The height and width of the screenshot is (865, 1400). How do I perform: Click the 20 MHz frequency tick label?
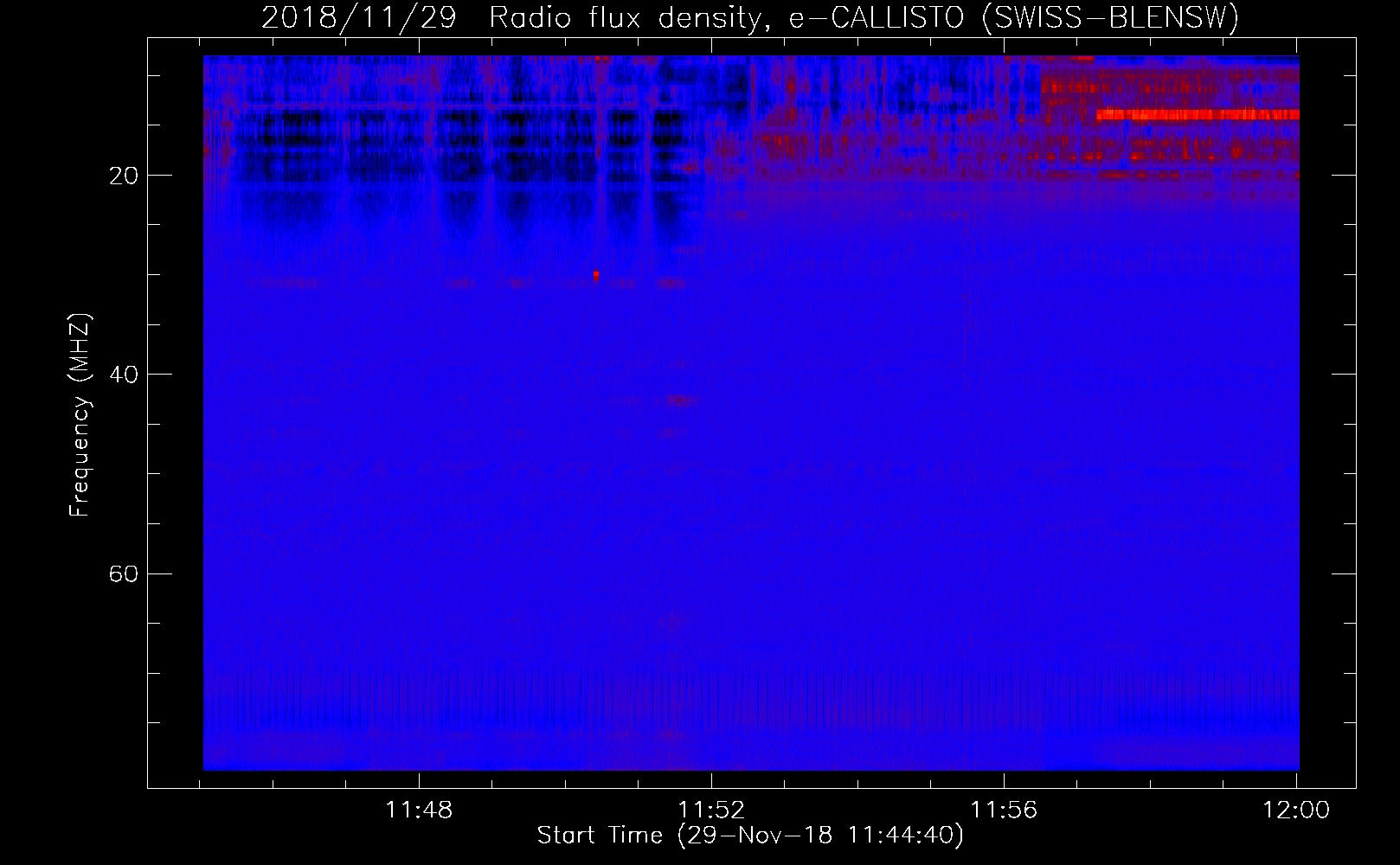(x=124, y=176)
